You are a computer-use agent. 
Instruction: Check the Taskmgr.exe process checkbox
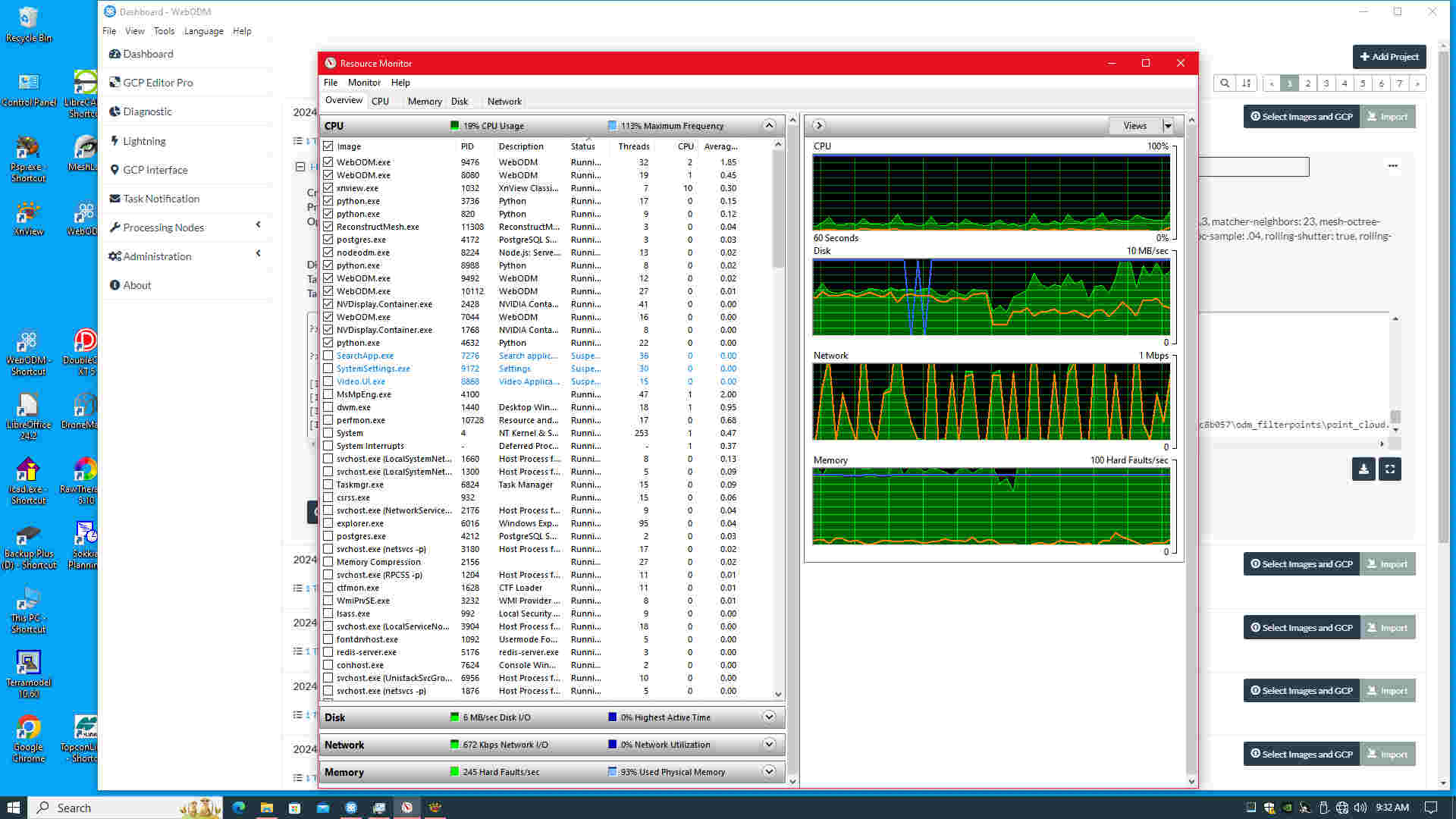pos(328,485)
